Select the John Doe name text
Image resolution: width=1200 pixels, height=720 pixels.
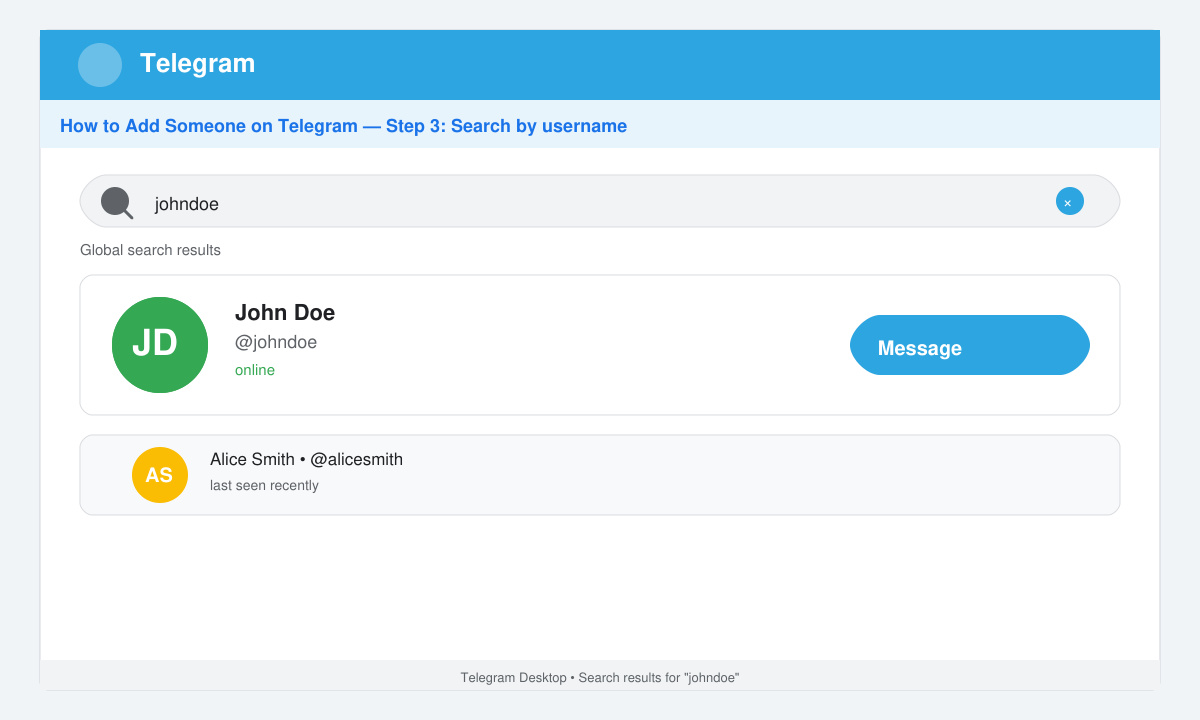[285, 313]
